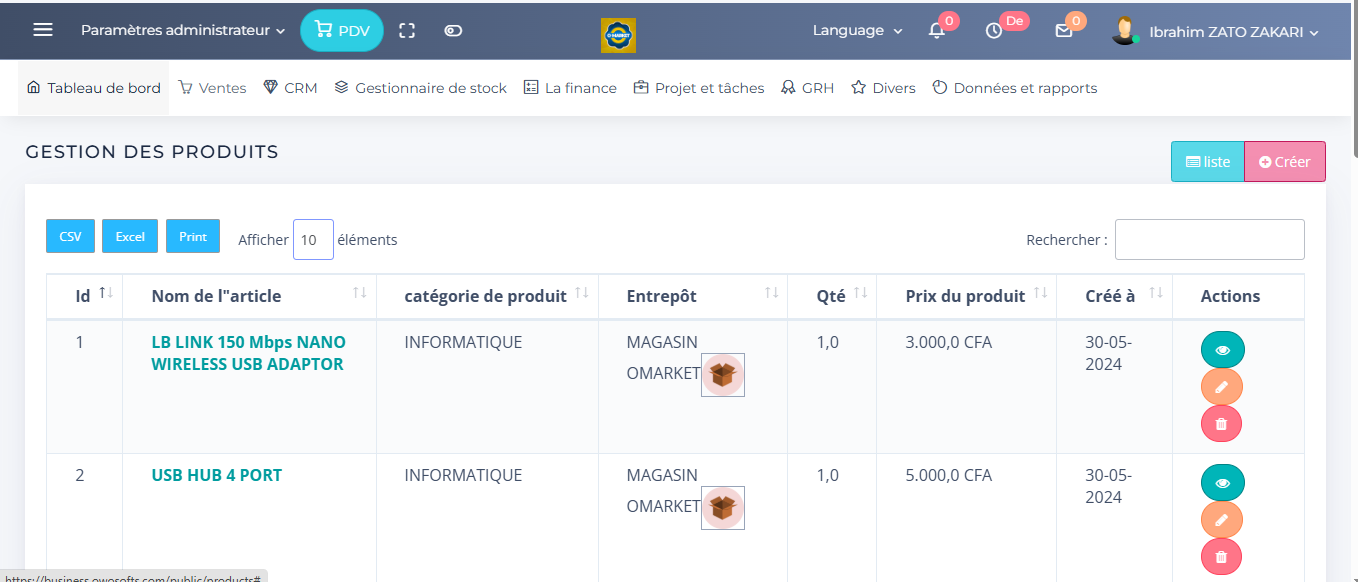This screenshot has height=582, width=1358.
Task: Toggle the switch icon in top bar
Action: [x=453, y=31]
